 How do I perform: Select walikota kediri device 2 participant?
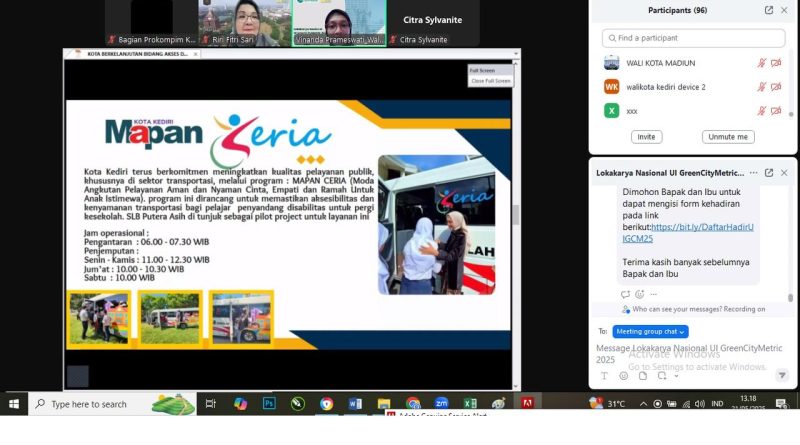(x=693, y=87)
